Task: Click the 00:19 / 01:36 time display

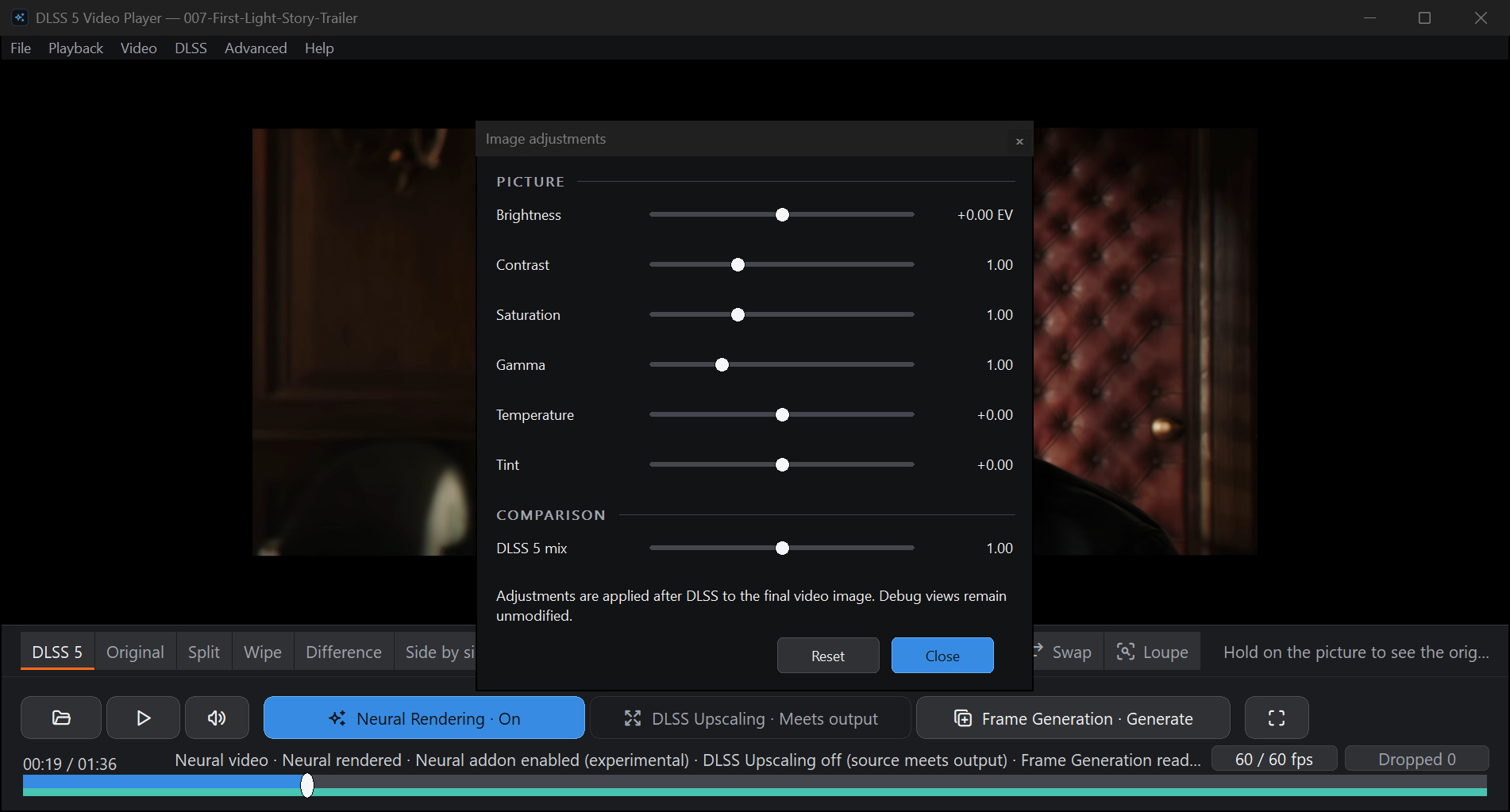Action: 70,764
